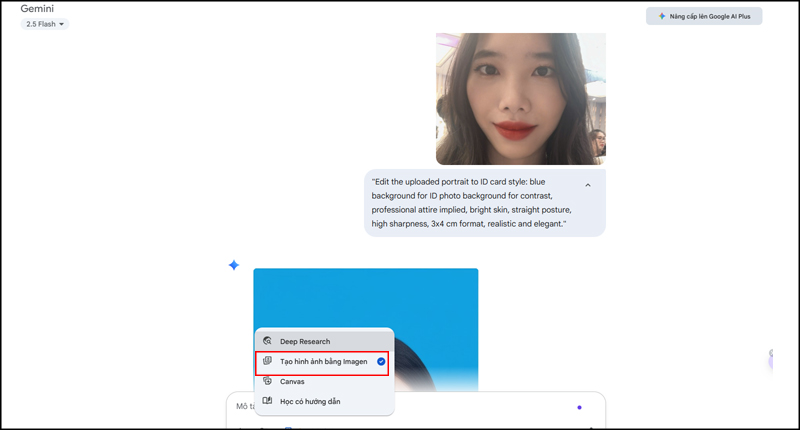Screen dimensions: 800x430
Task: Click the Canvas icon
Action: (267, 381)
